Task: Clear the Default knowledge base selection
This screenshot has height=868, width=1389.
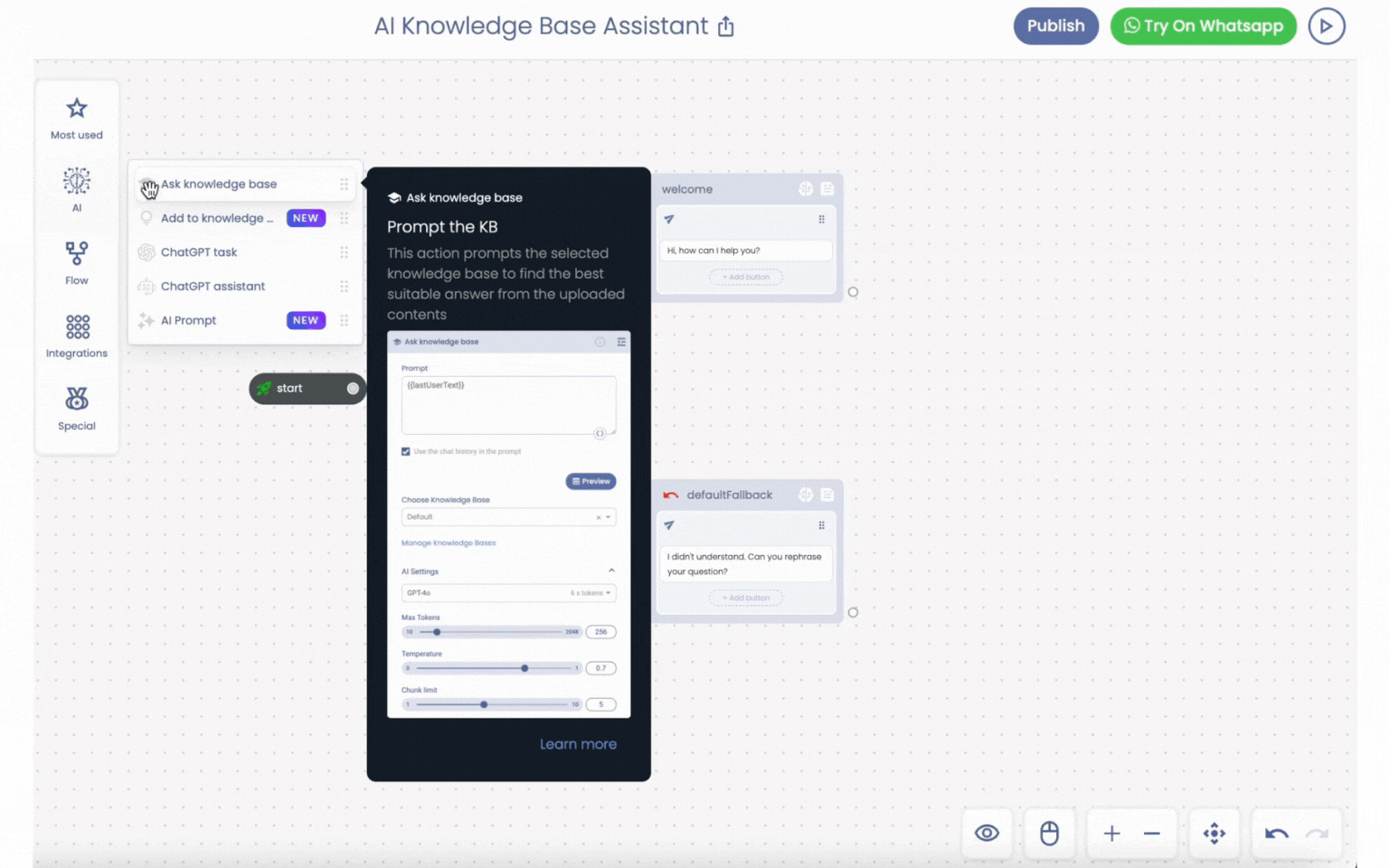Action: (x=598, y=517)
